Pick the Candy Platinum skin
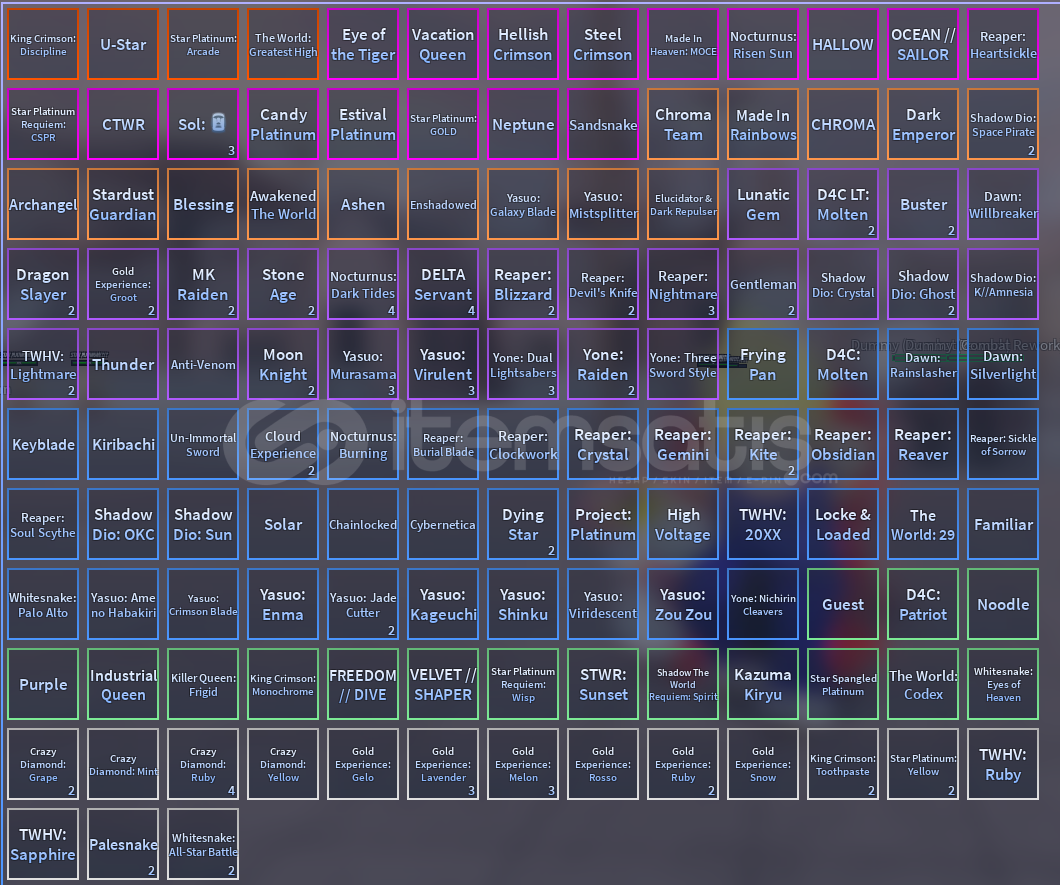 pos(283,124)
